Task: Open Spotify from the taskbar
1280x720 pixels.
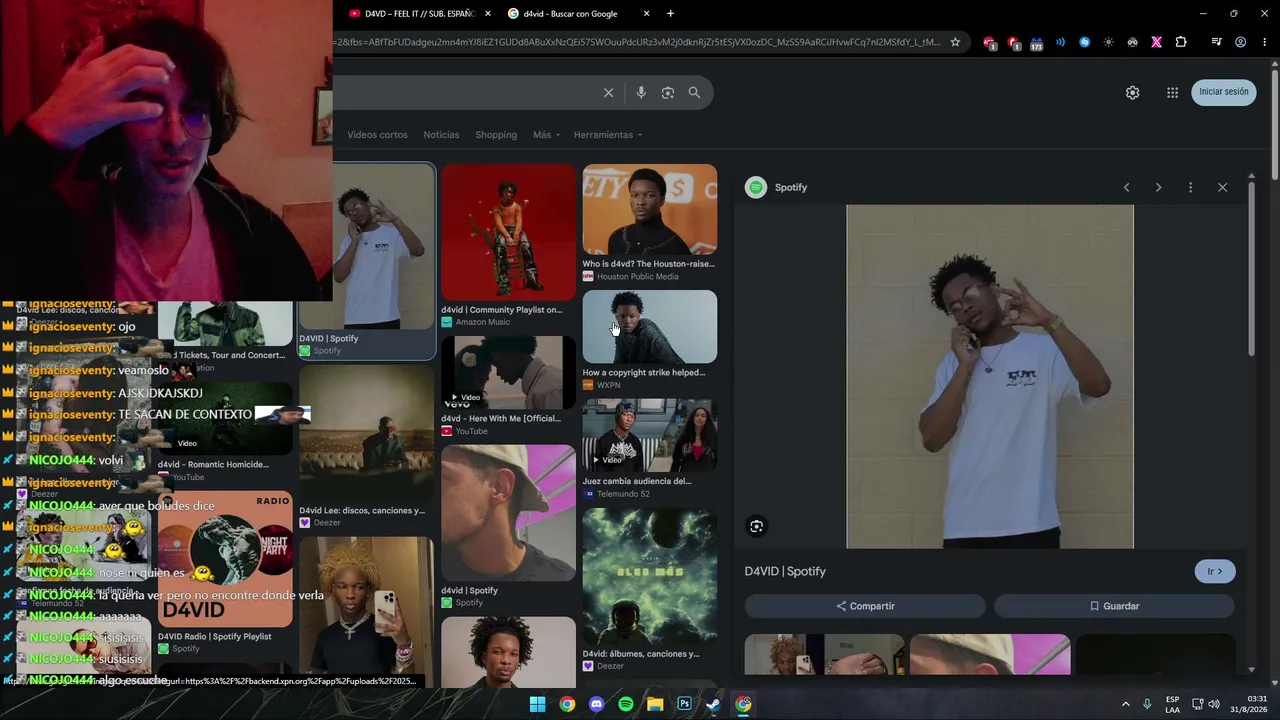Action: [626, 704]
